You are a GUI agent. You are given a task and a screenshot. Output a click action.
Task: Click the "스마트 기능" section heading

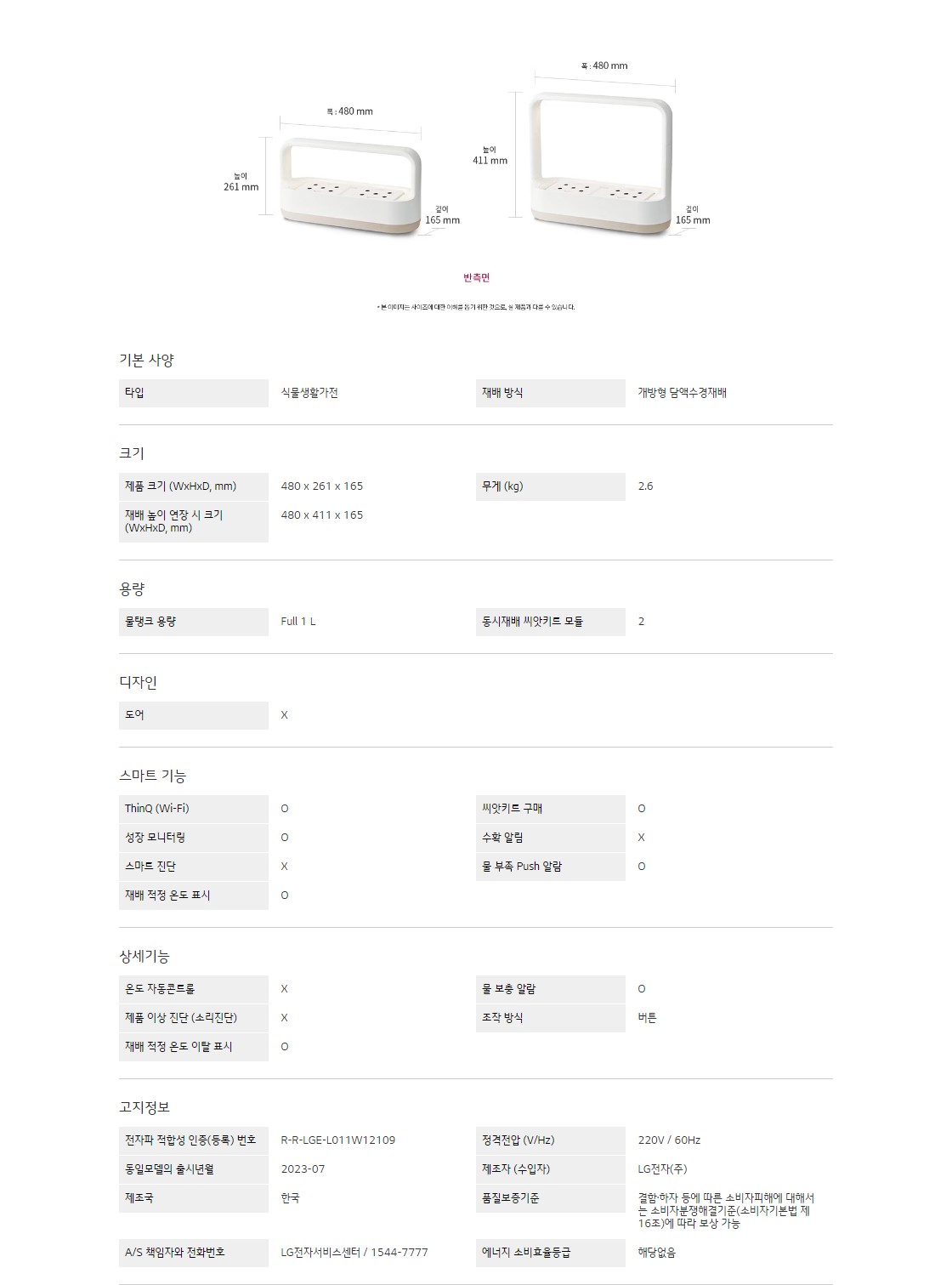152,776
